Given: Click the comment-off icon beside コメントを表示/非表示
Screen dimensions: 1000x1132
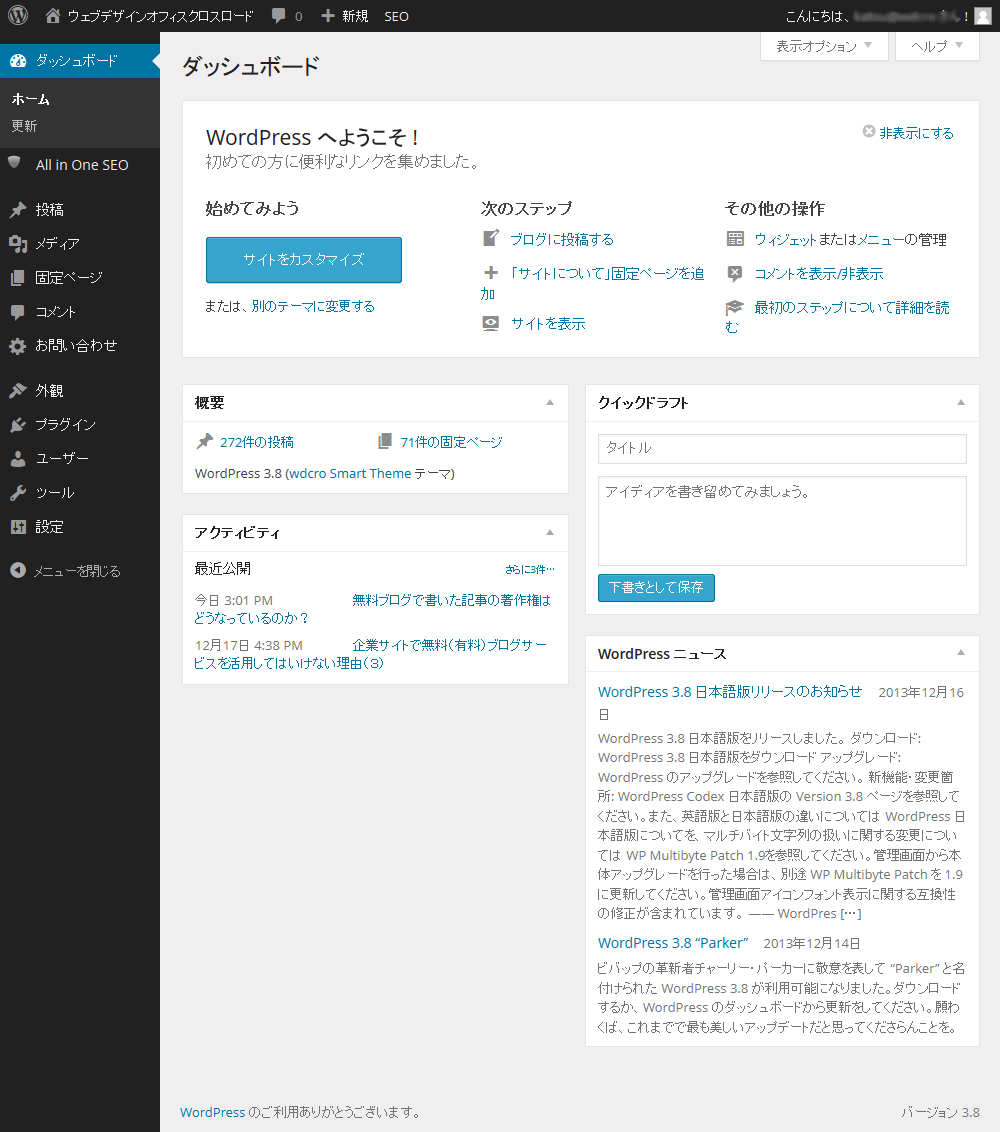Looking at the screenshot, I should (x=735, y=273).
